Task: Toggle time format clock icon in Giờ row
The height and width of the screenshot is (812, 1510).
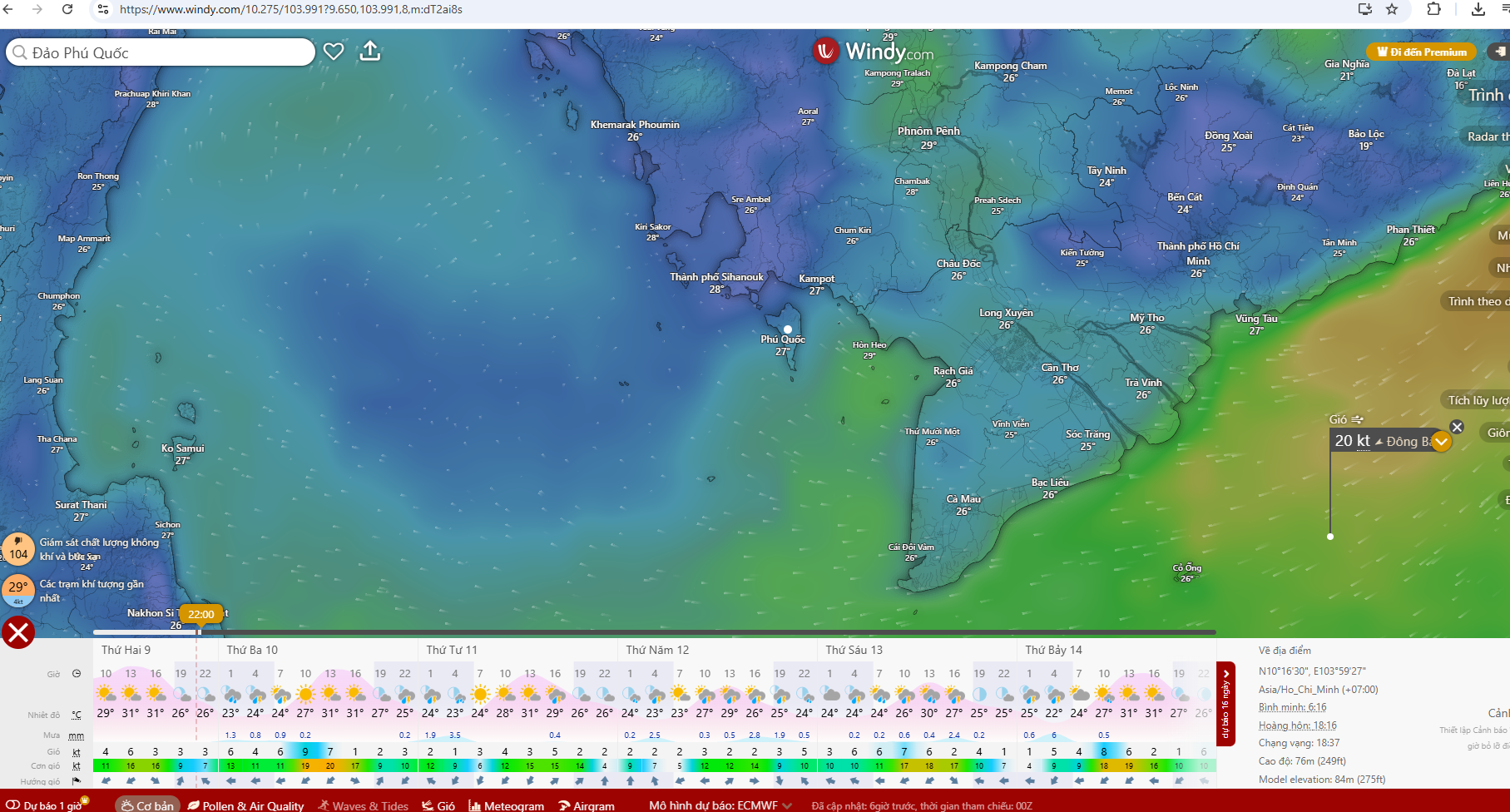Action: [77, 674]
